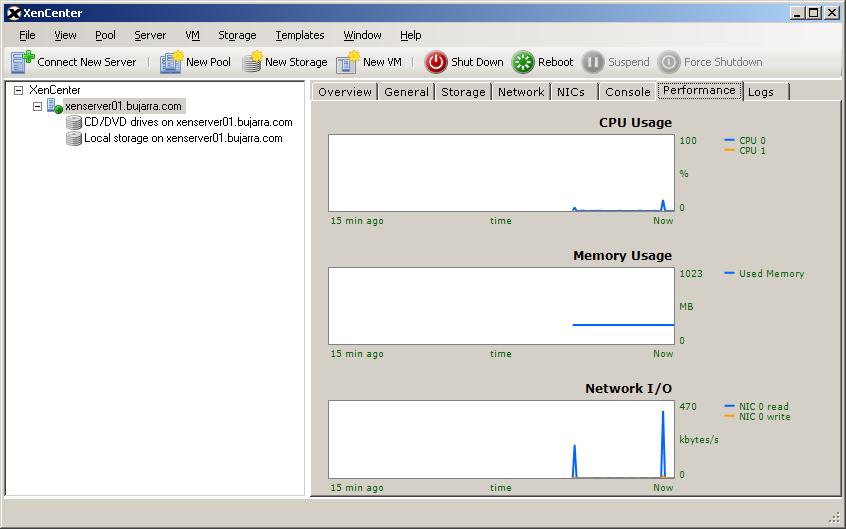This screenshot has height=529, width=846.
Task: Maximize the XenCenter window
Action: (x=814, y=13)
